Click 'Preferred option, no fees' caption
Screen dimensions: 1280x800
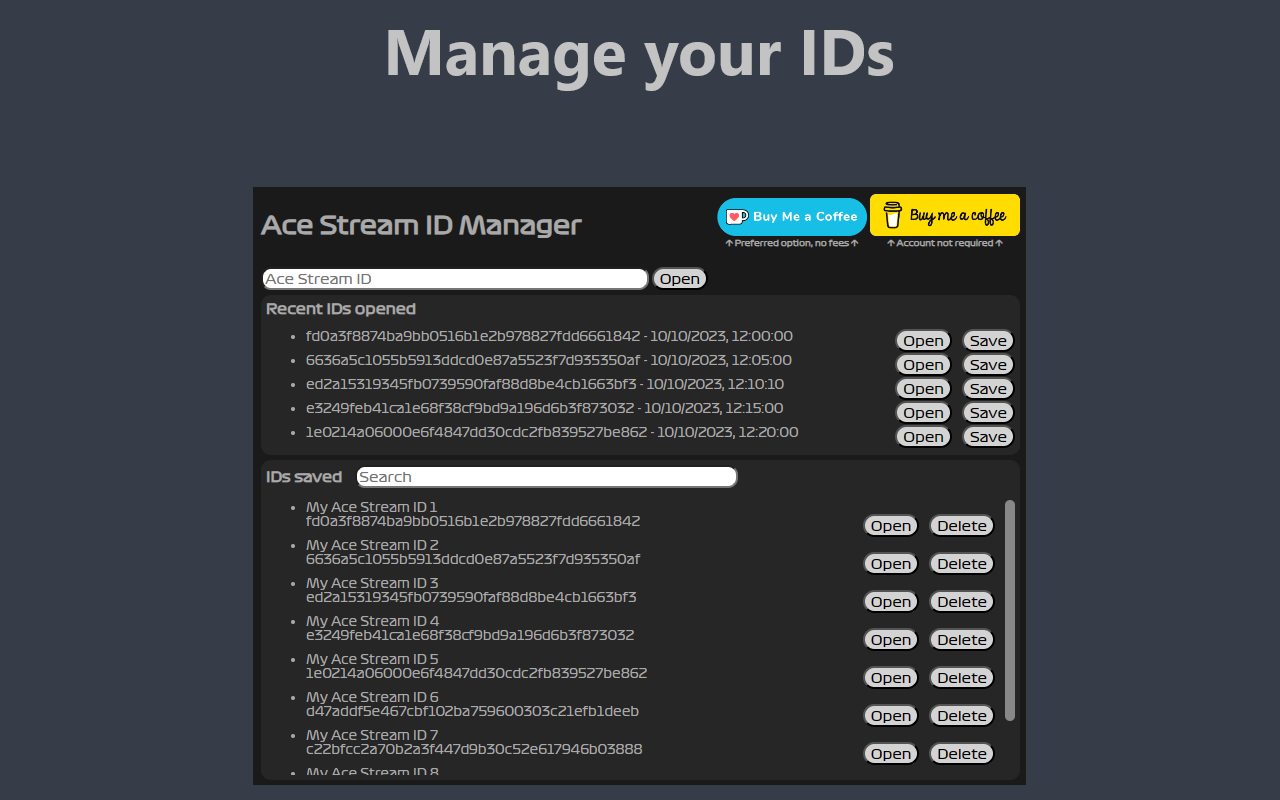[792, 243]
